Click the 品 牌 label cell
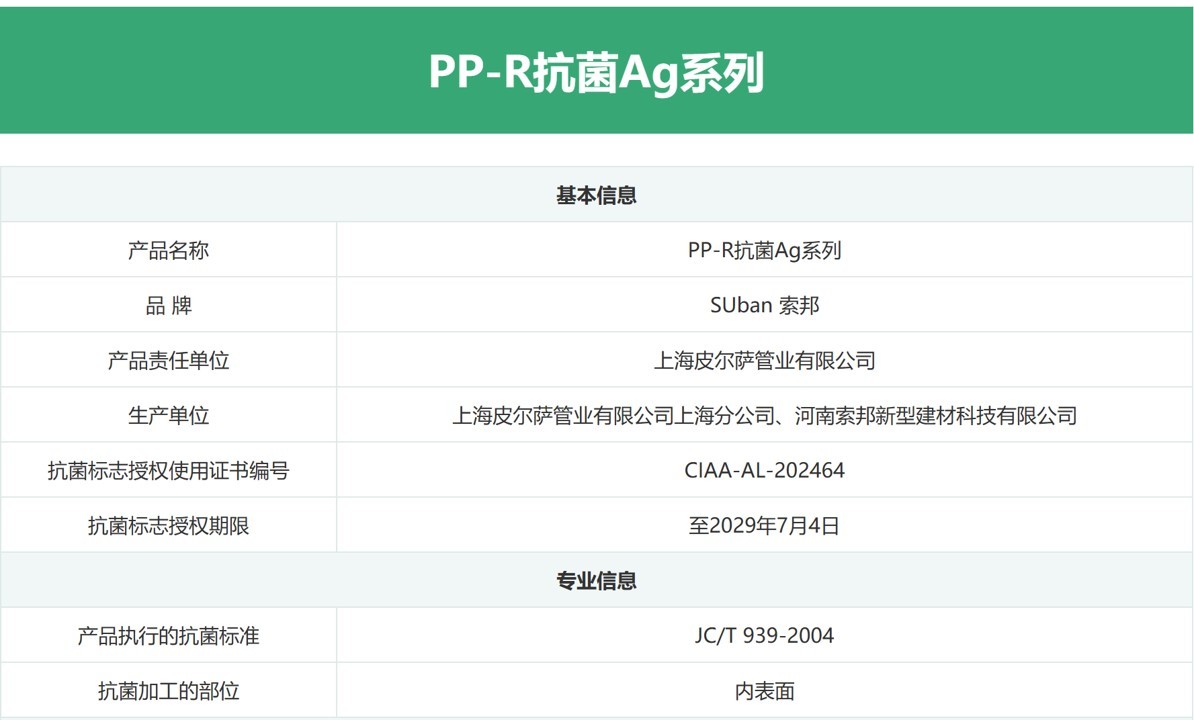 click(168, 305)
